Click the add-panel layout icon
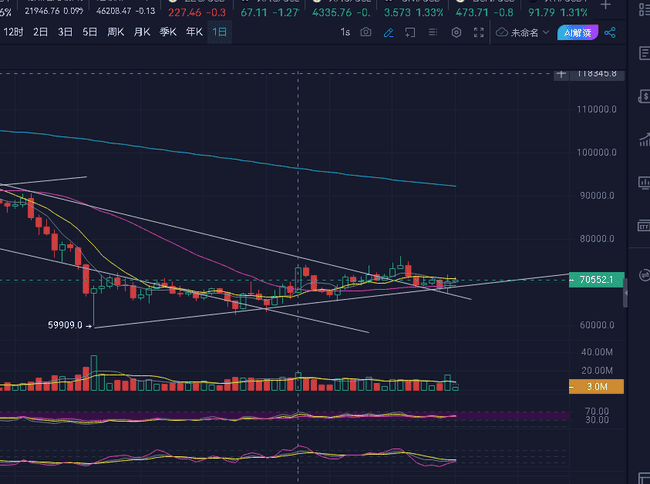Image resolution: width=650 pixels, height=484 pixels. pyautogui.click(x=411, y=33)
